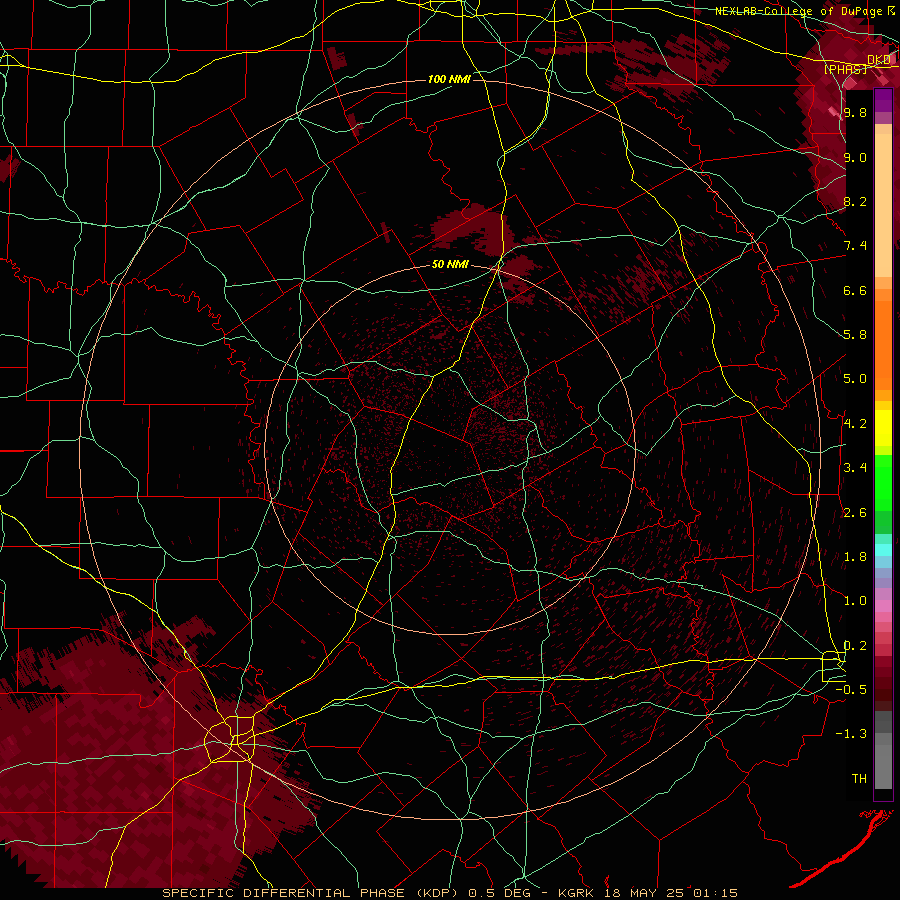Click the 18 MAY 25 date text

(645, 893)
